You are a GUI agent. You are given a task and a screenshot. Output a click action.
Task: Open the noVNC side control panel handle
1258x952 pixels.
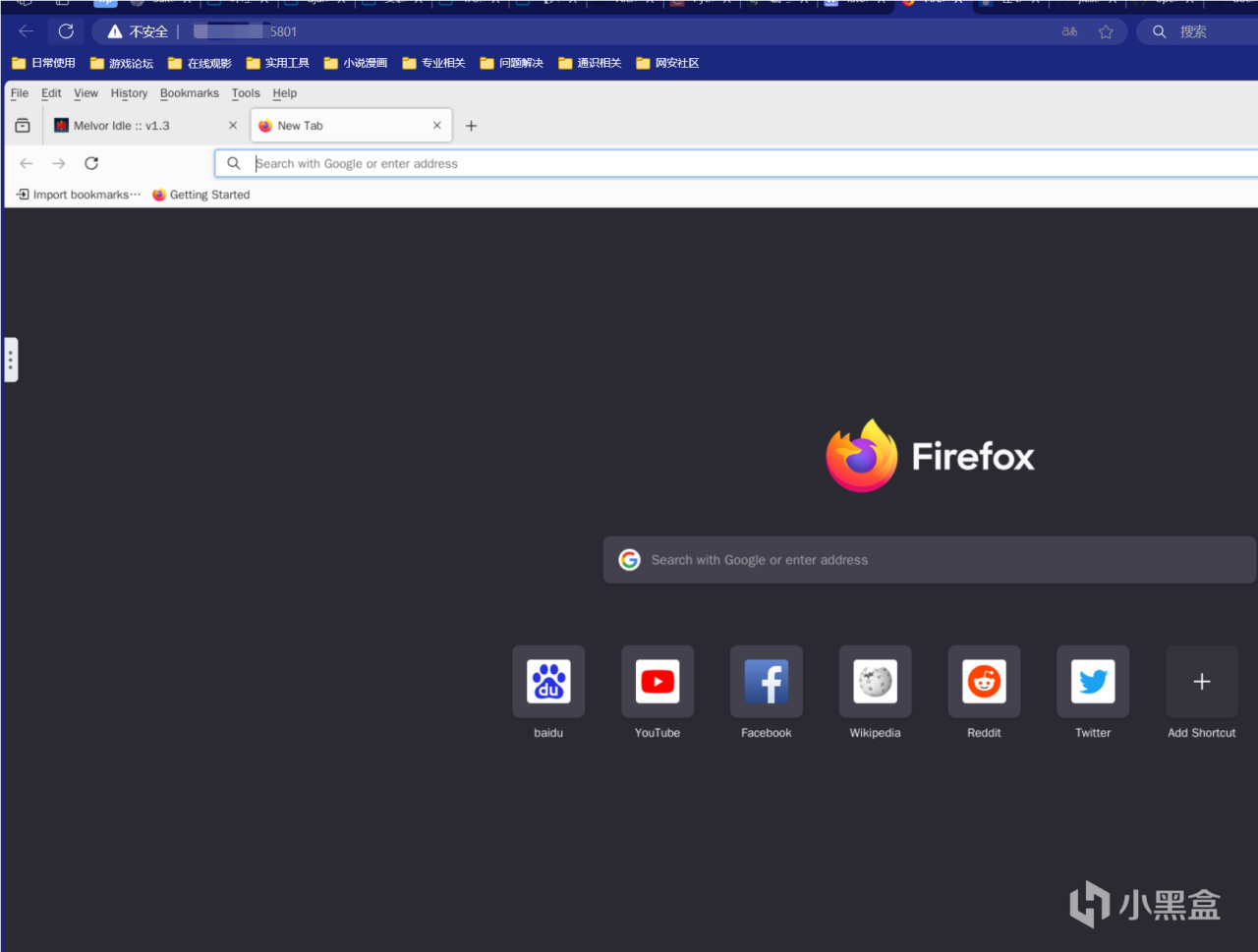click(x=11, y=360)
